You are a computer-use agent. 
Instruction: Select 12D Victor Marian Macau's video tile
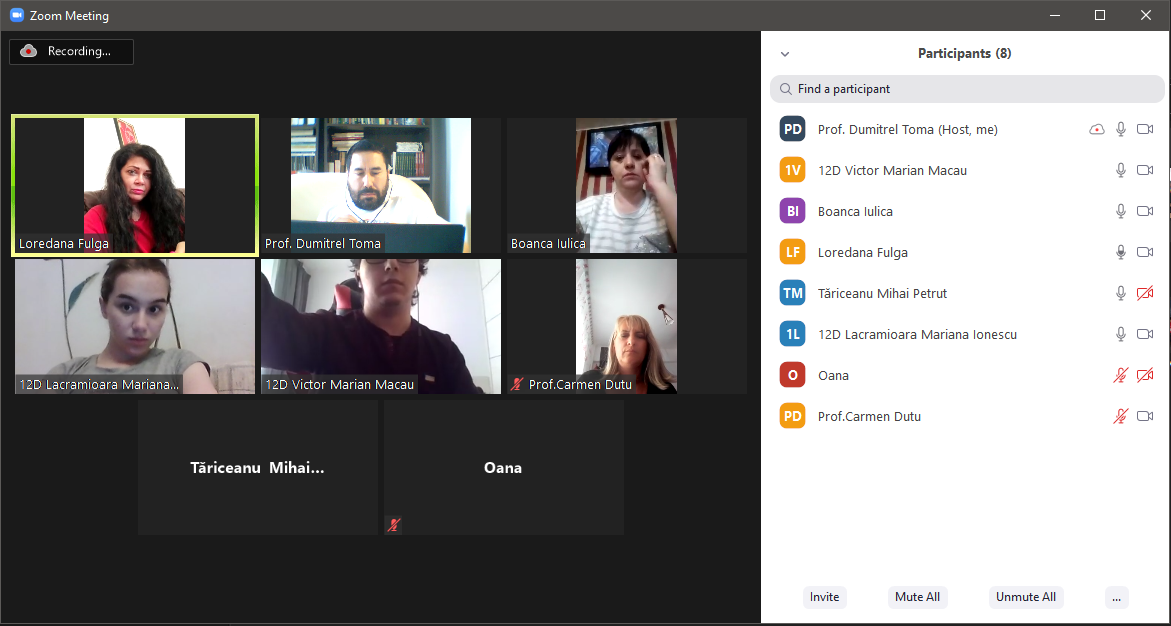[x=381, y=326]
